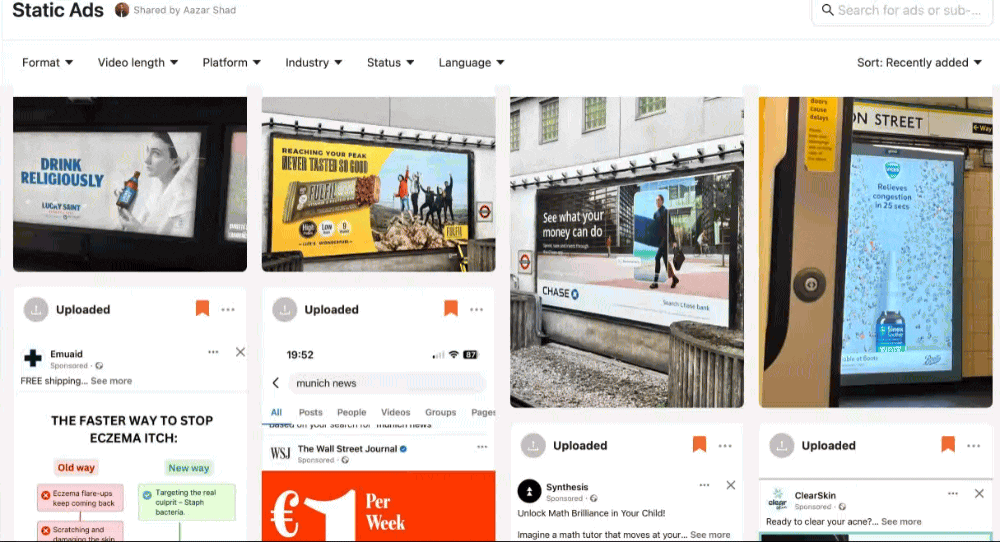Open the Synthesis post three-dot menu
Screen dimensions: 1000x542
[x=704, y=485]
